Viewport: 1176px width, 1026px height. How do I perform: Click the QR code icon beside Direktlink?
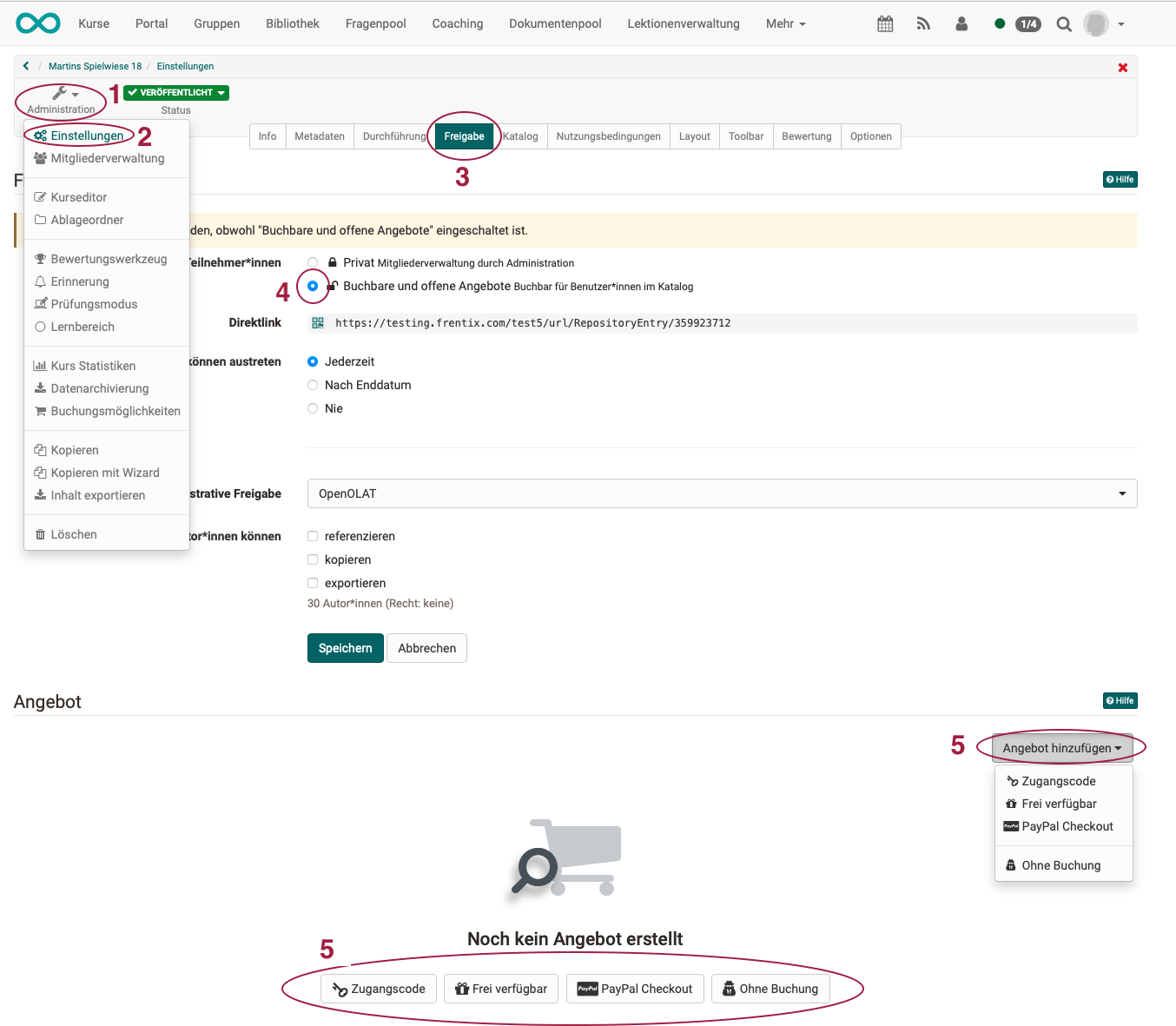pos(318,323)
